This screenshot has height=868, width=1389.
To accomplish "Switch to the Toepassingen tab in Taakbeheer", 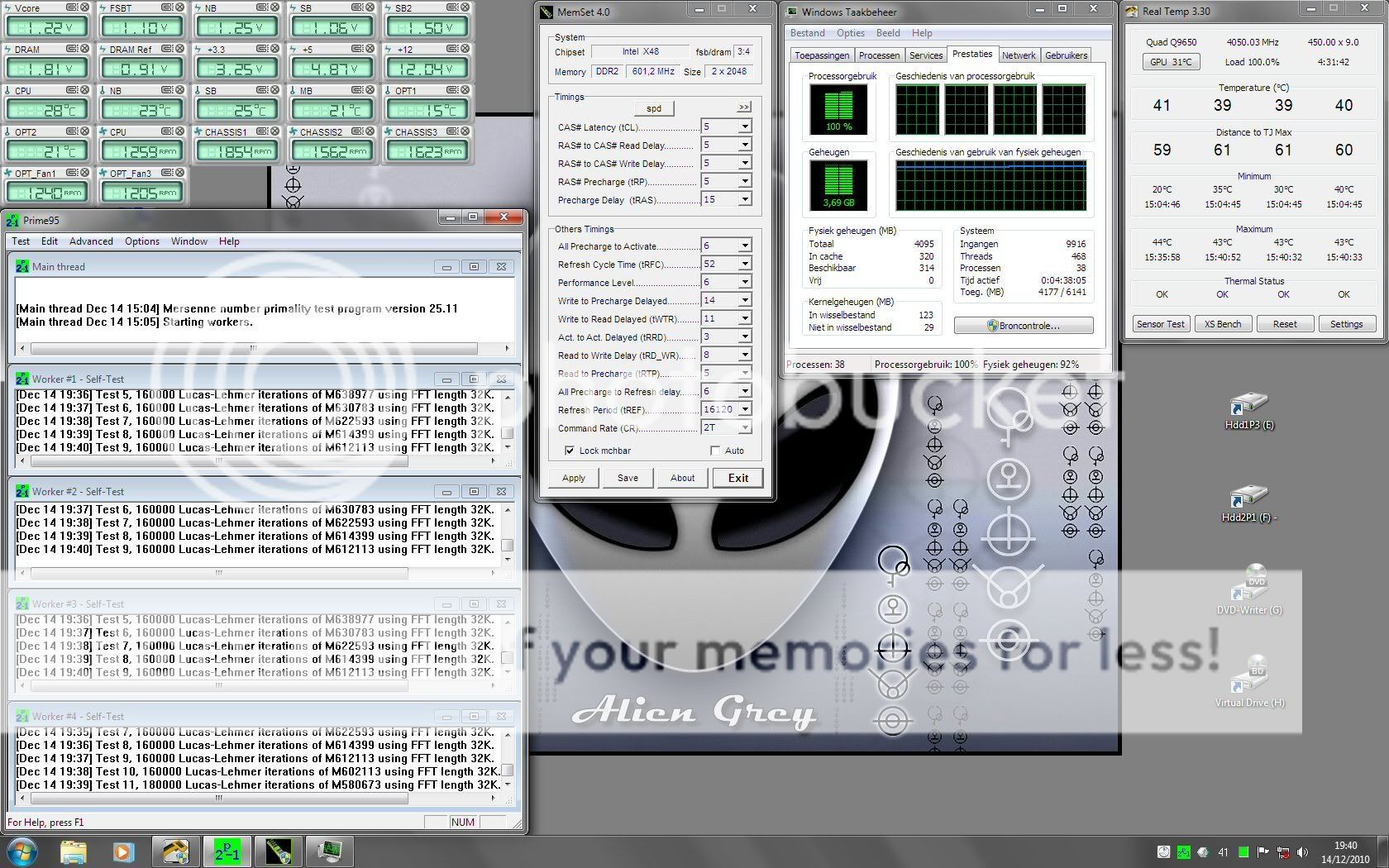I will point(822,55).
